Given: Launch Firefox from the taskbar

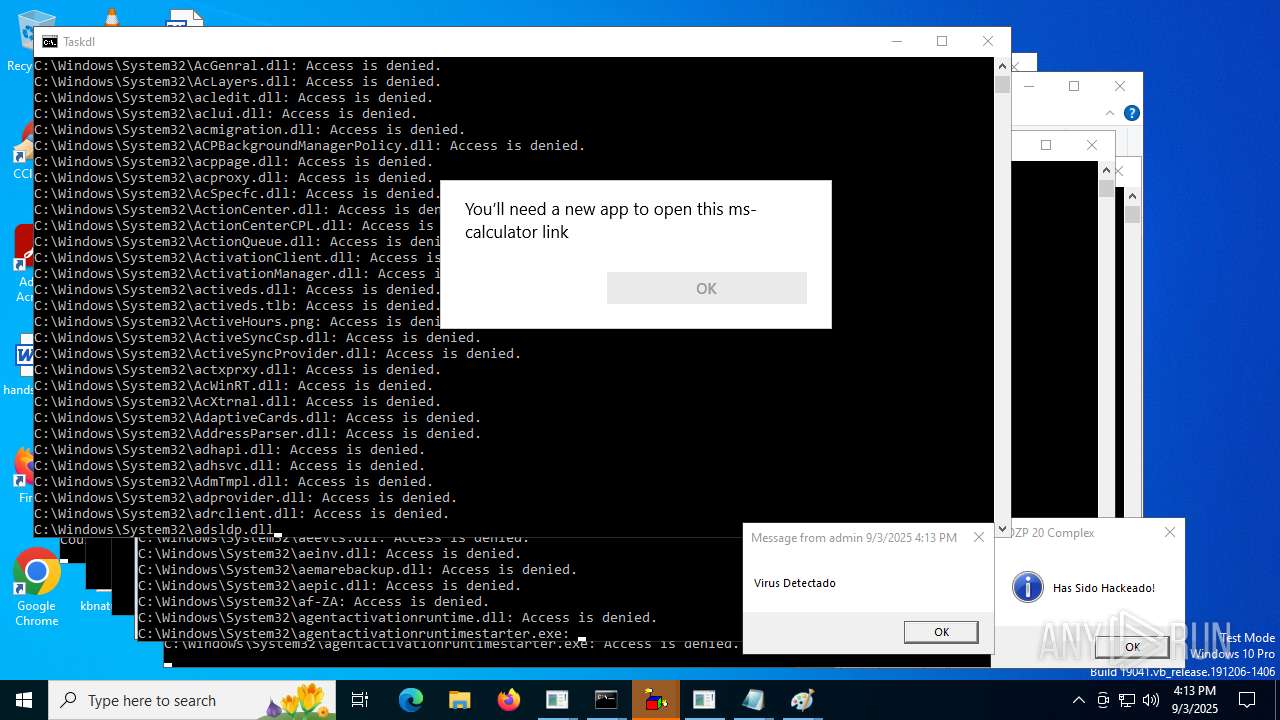Looking at the screenshot, I should pyautogui.click(x=509, y=700).
